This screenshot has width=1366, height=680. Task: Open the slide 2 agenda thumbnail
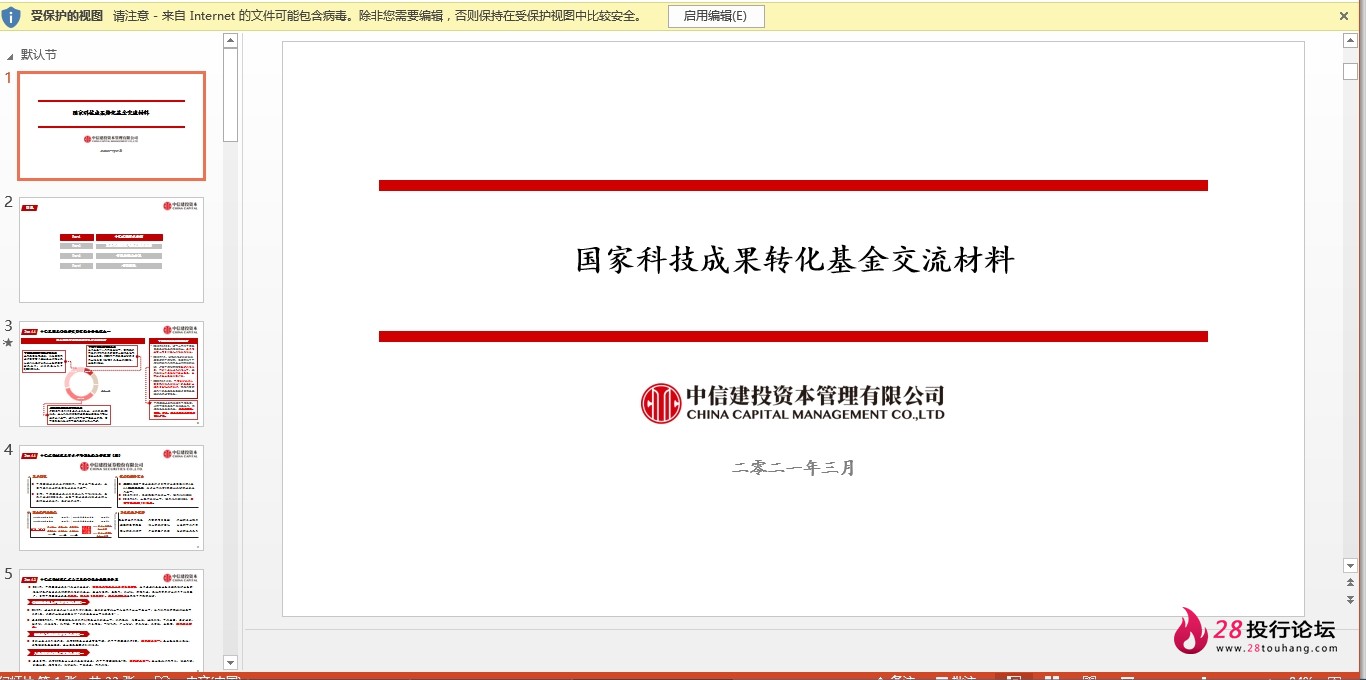[x=112, y=250]
